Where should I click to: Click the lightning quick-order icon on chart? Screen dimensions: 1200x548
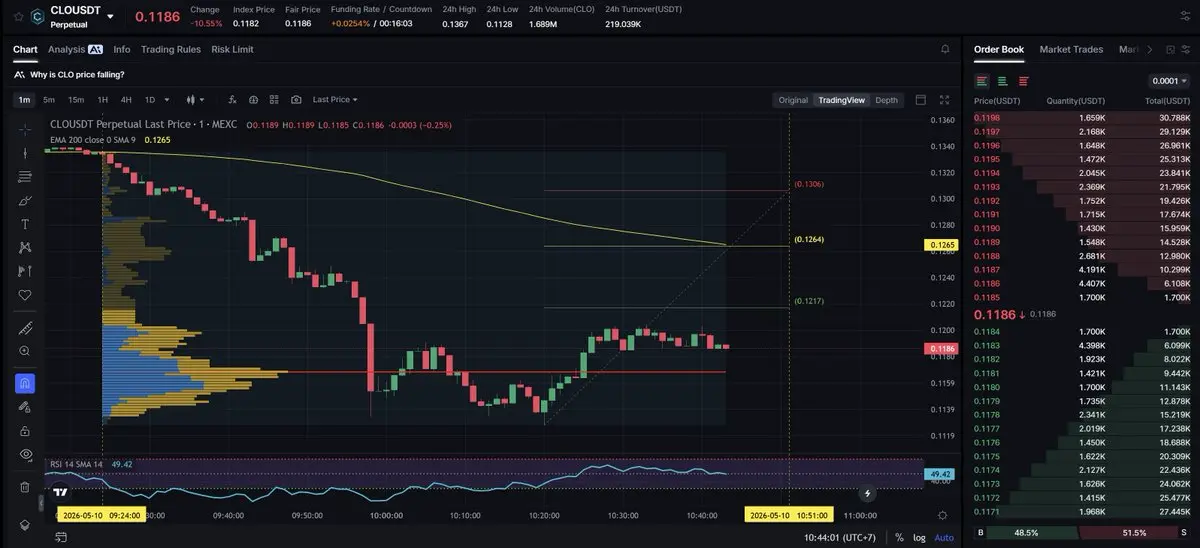[x=867, y=493]
